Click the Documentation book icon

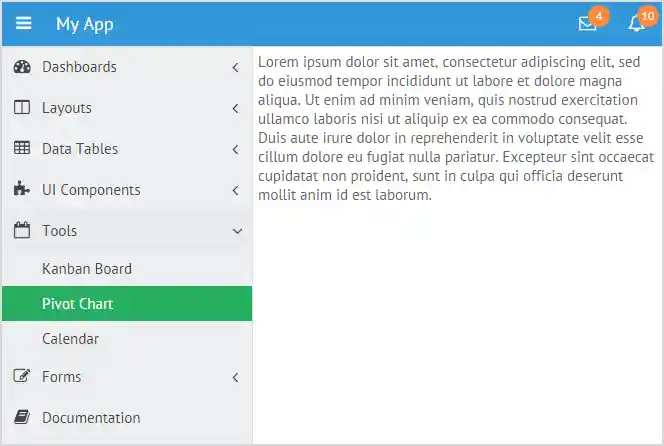22,418
